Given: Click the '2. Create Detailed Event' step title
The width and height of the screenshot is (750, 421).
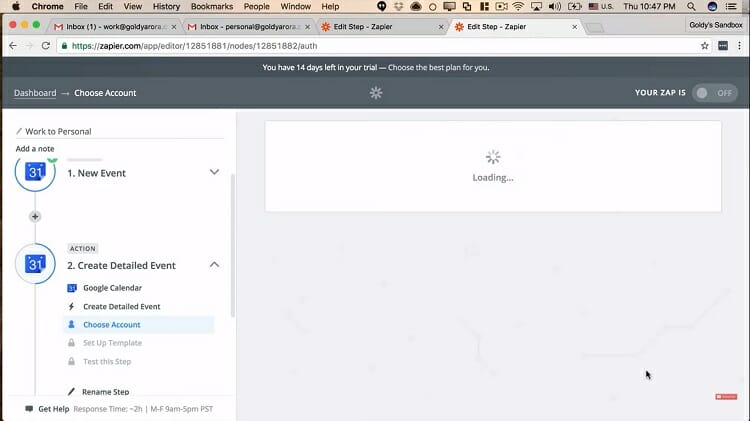Looking at the screenshot, I should click(121, 266).
